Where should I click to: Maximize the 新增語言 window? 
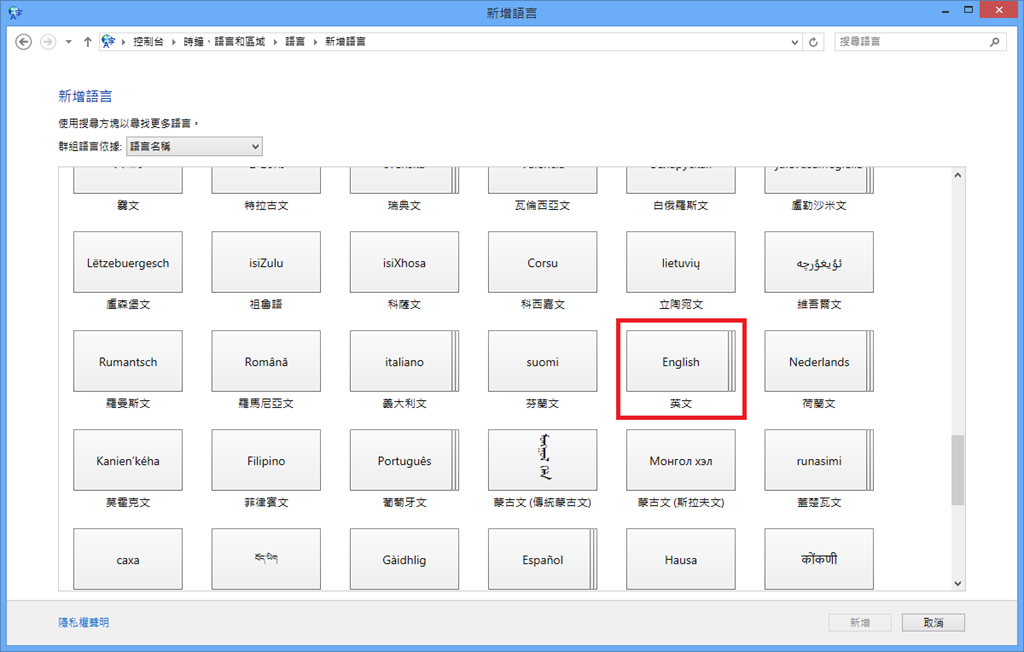[968, 10]
